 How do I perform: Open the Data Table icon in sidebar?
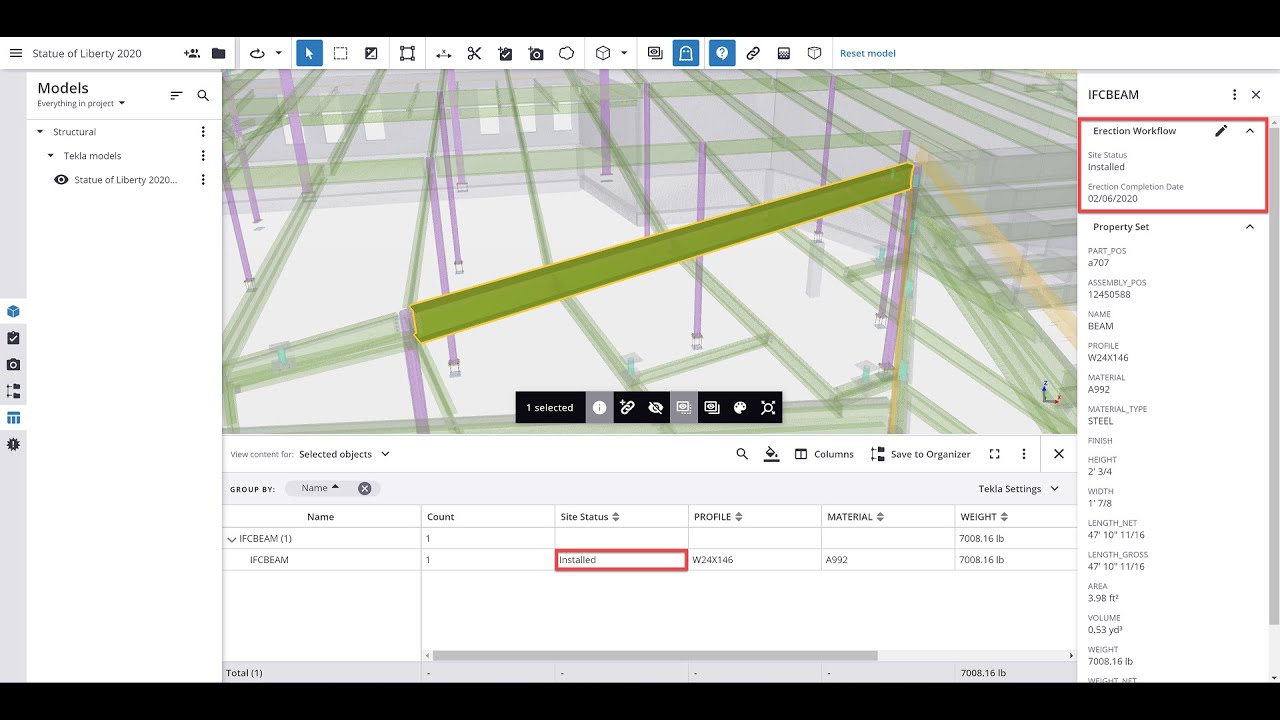[13, 418]
